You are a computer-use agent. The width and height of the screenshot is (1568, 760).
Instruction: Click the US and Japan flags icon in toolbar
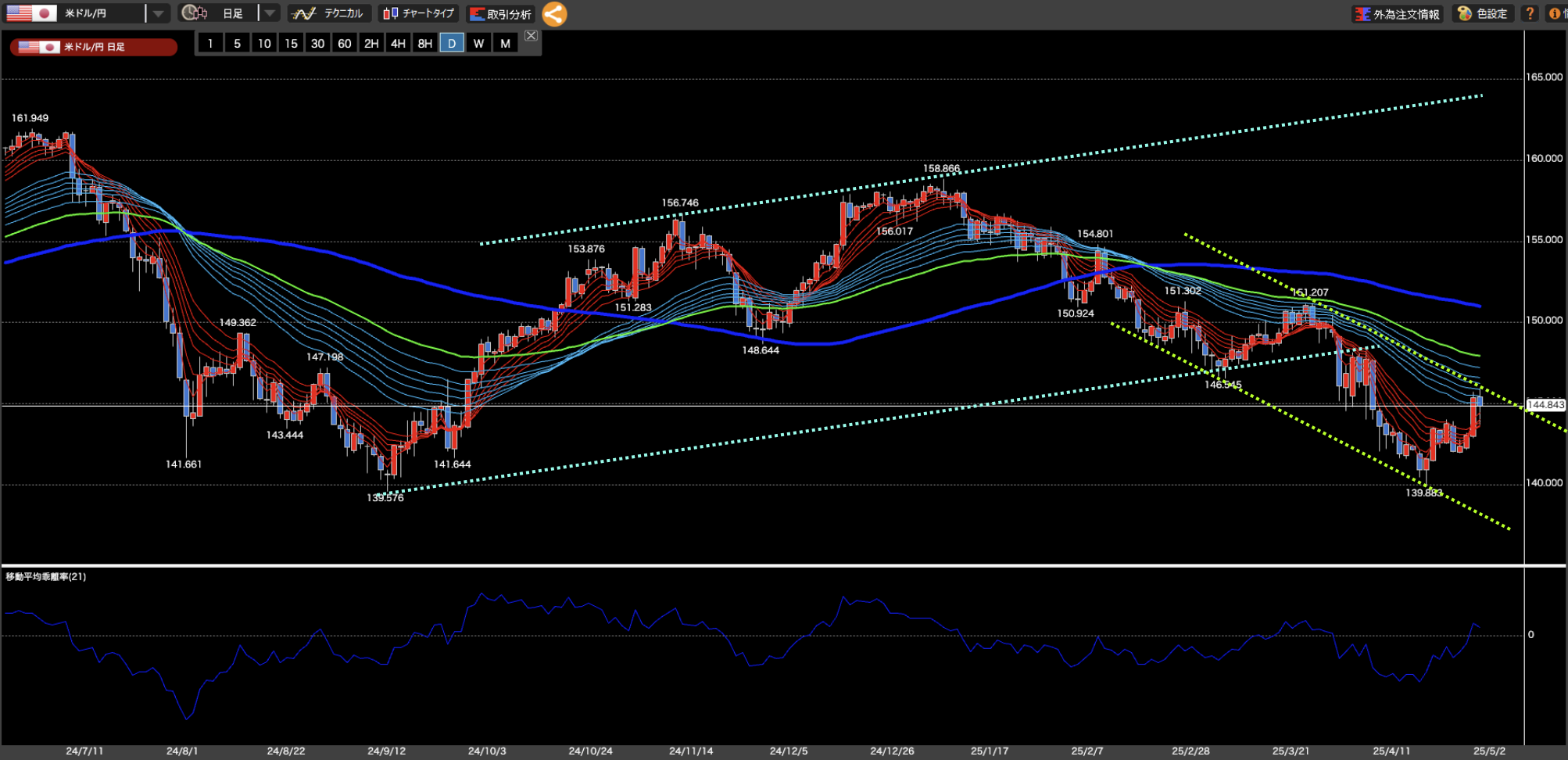pyautogui.click(x=31, y=13)
